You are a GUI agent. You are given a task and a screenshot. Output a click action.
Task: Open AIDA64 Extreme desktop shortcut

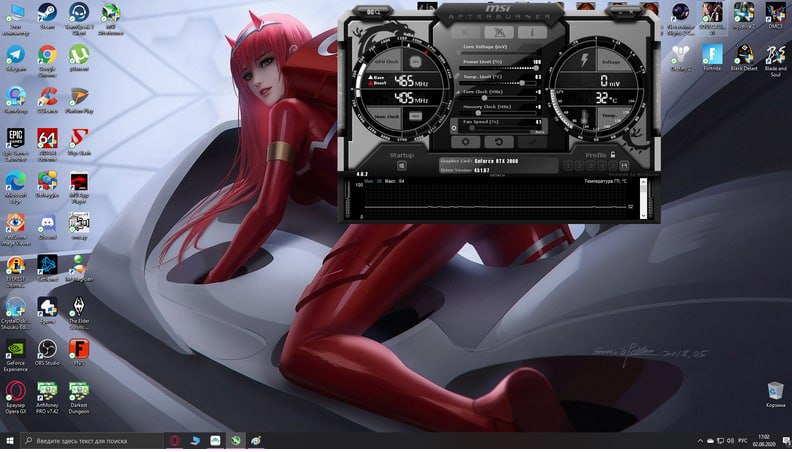pos(47,145)
